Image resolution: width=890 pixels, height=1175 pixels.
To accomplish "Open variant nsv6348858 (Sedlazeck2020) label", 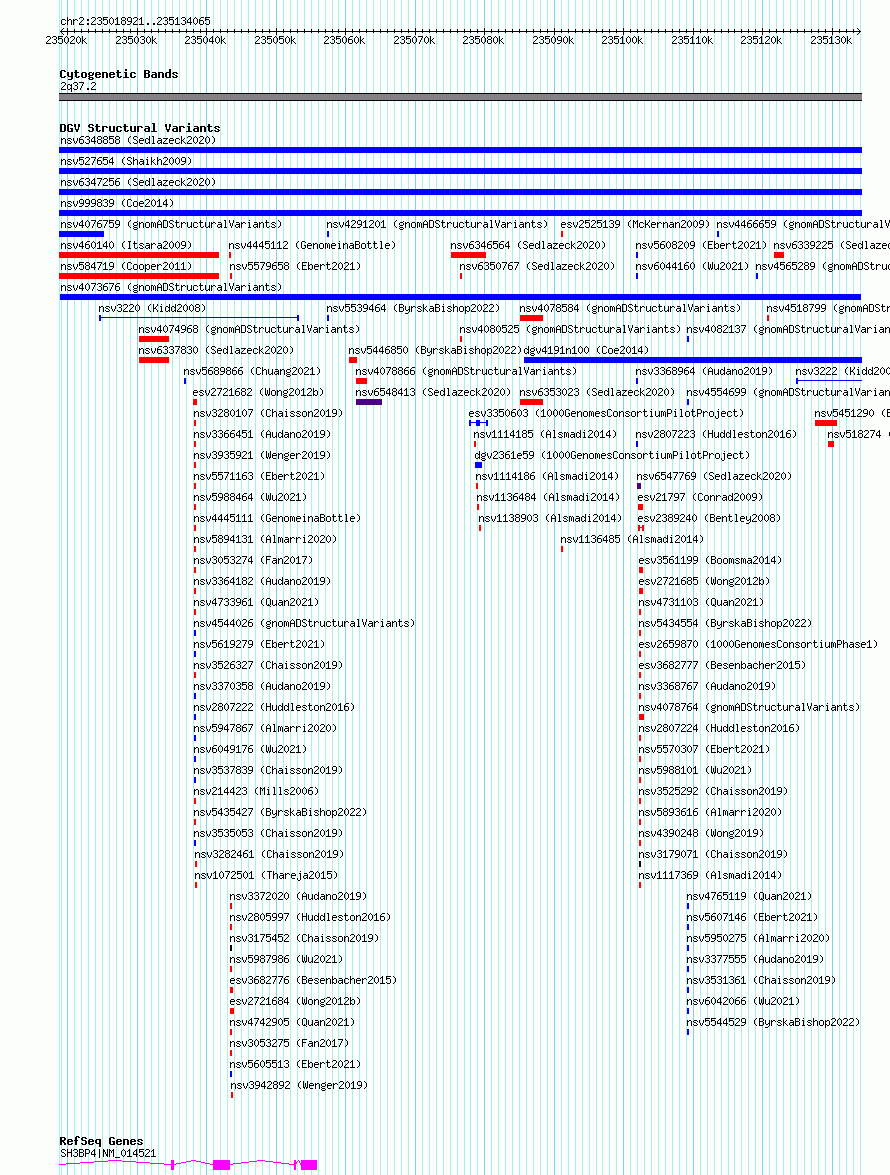I will pos(138,140).
